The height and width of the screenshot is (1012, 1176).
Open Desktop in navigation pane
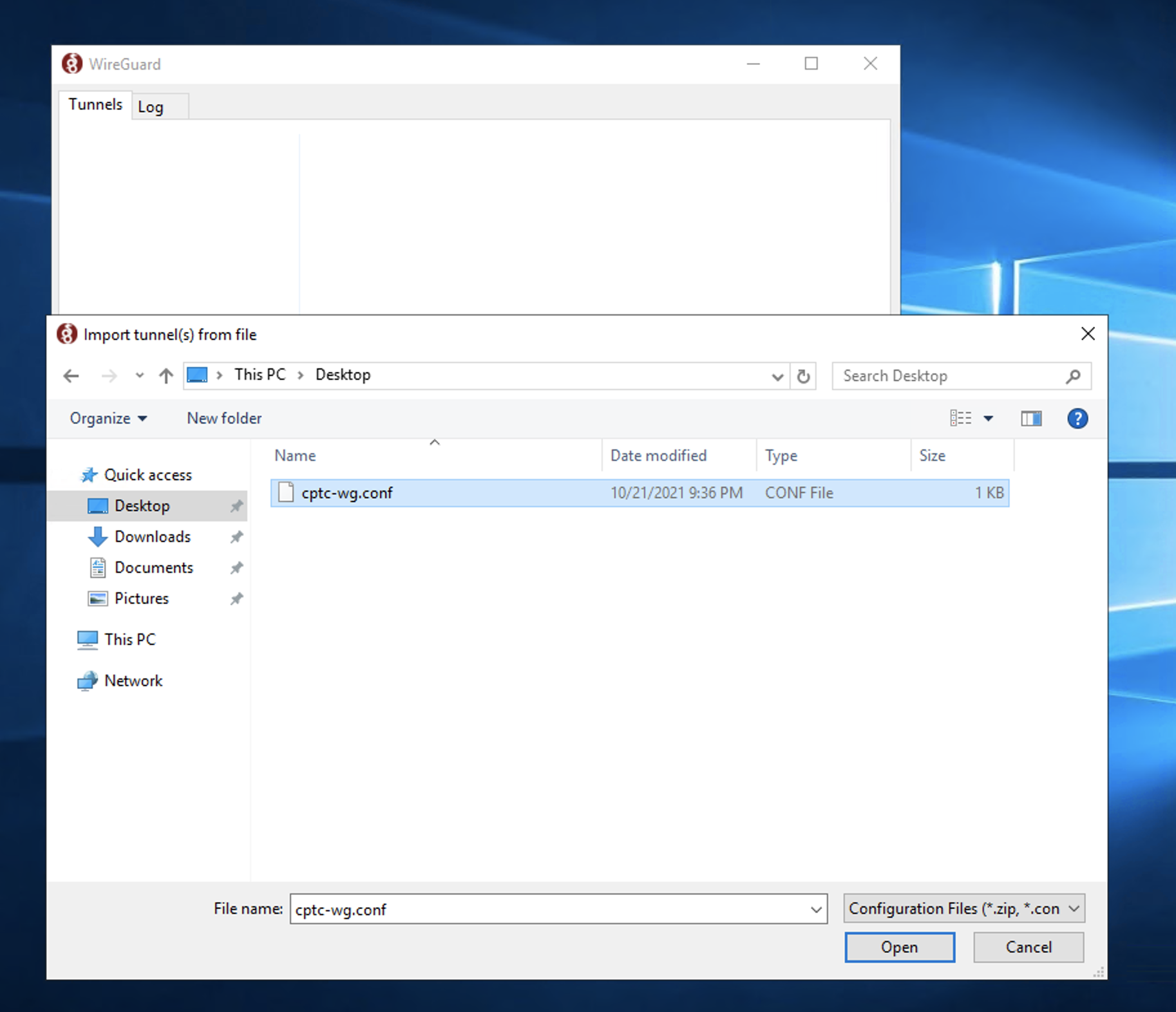pos(142,506)
